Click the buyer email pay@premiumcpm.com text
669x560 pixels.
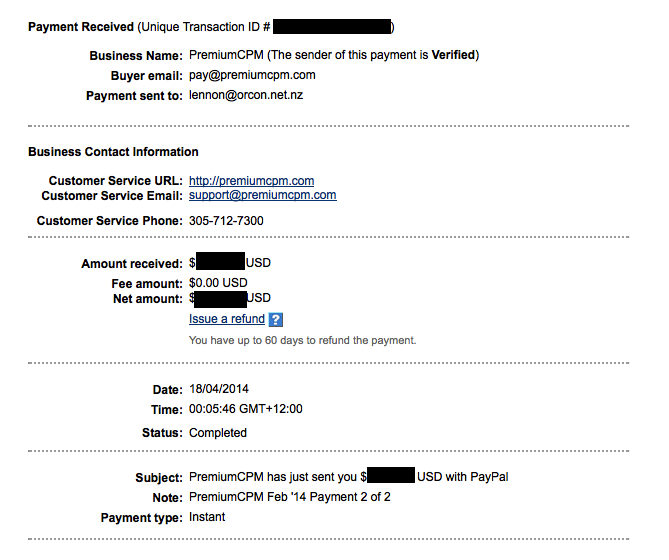coord(252,75)
